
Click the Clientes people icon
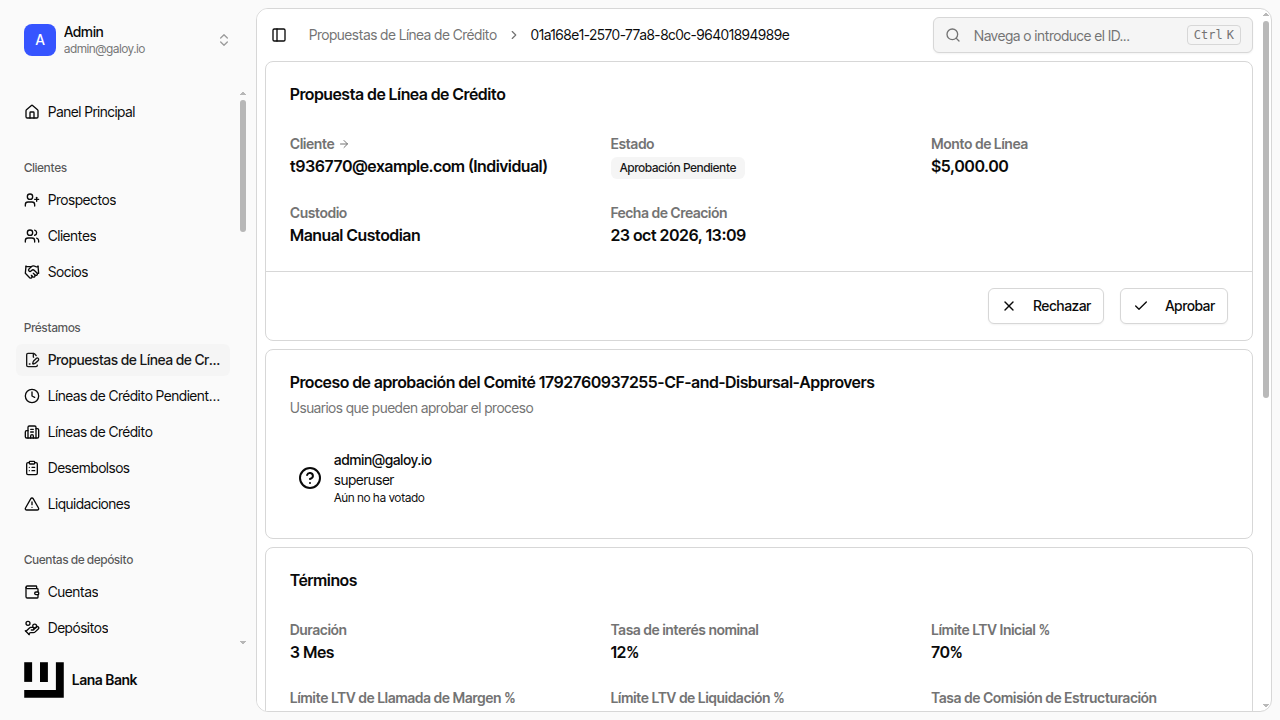pos(32,236)
